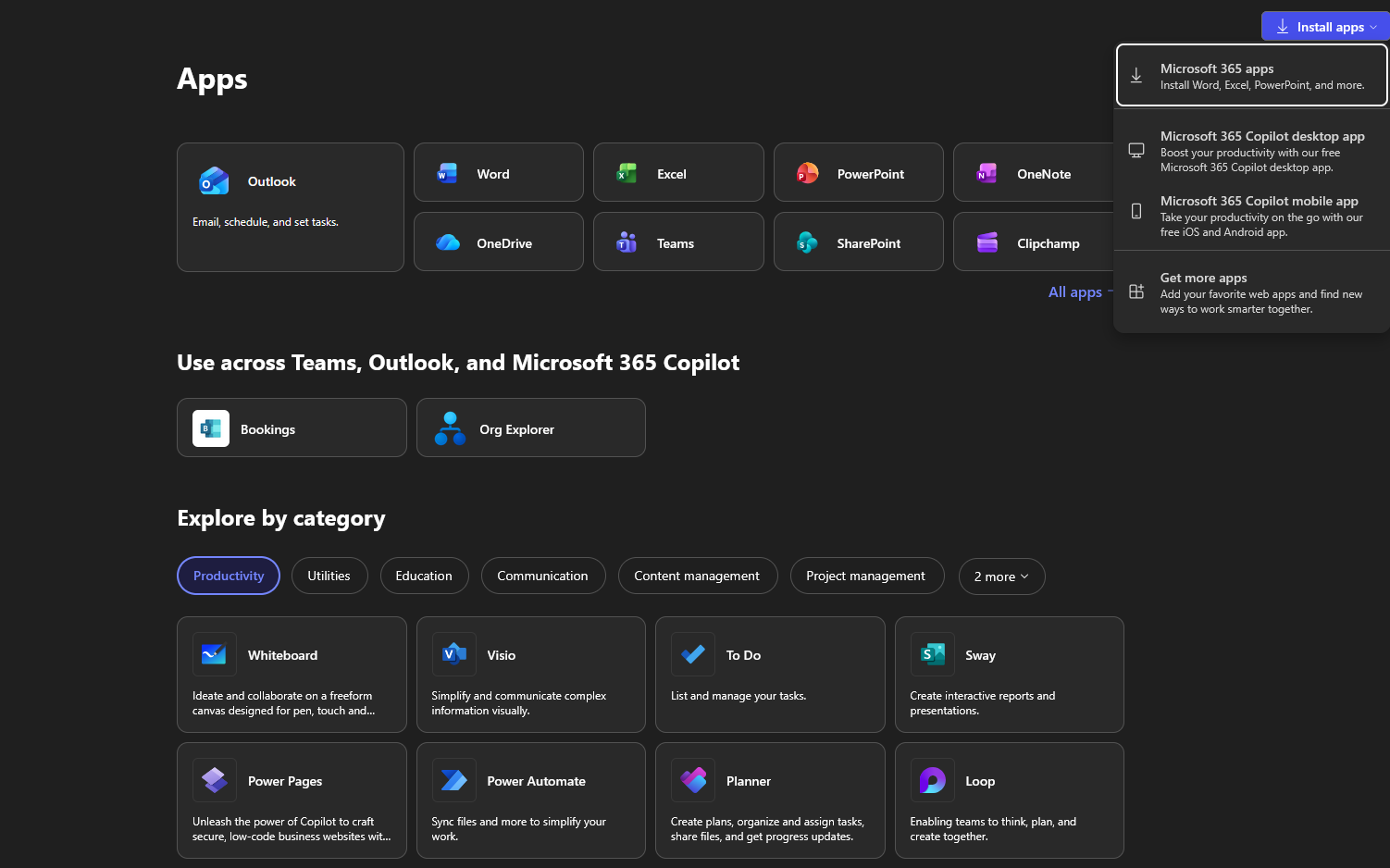Viewport: 1390px width, 868px height.
Task: Click Loop's 'Enabling teams to think' description
Action: tap(993, 829)
